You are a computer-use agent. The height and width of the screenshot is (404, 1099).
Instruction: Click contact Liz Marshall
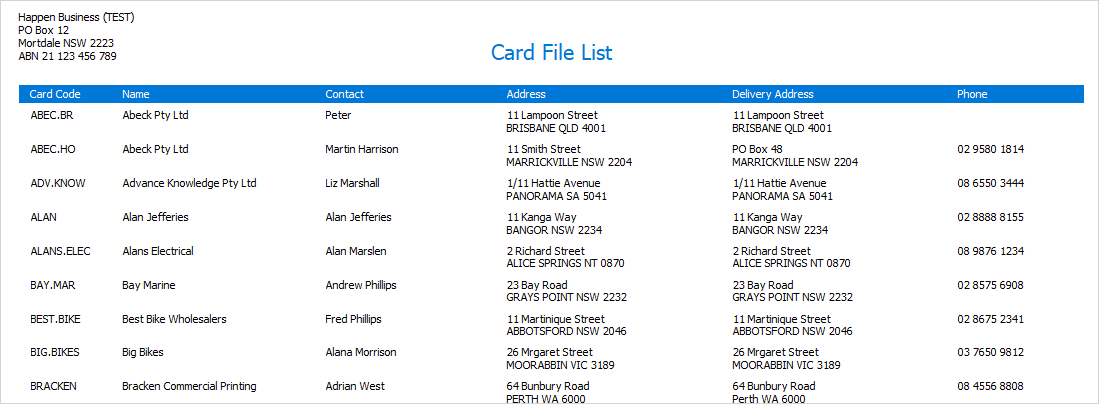[x=353, y=183]
